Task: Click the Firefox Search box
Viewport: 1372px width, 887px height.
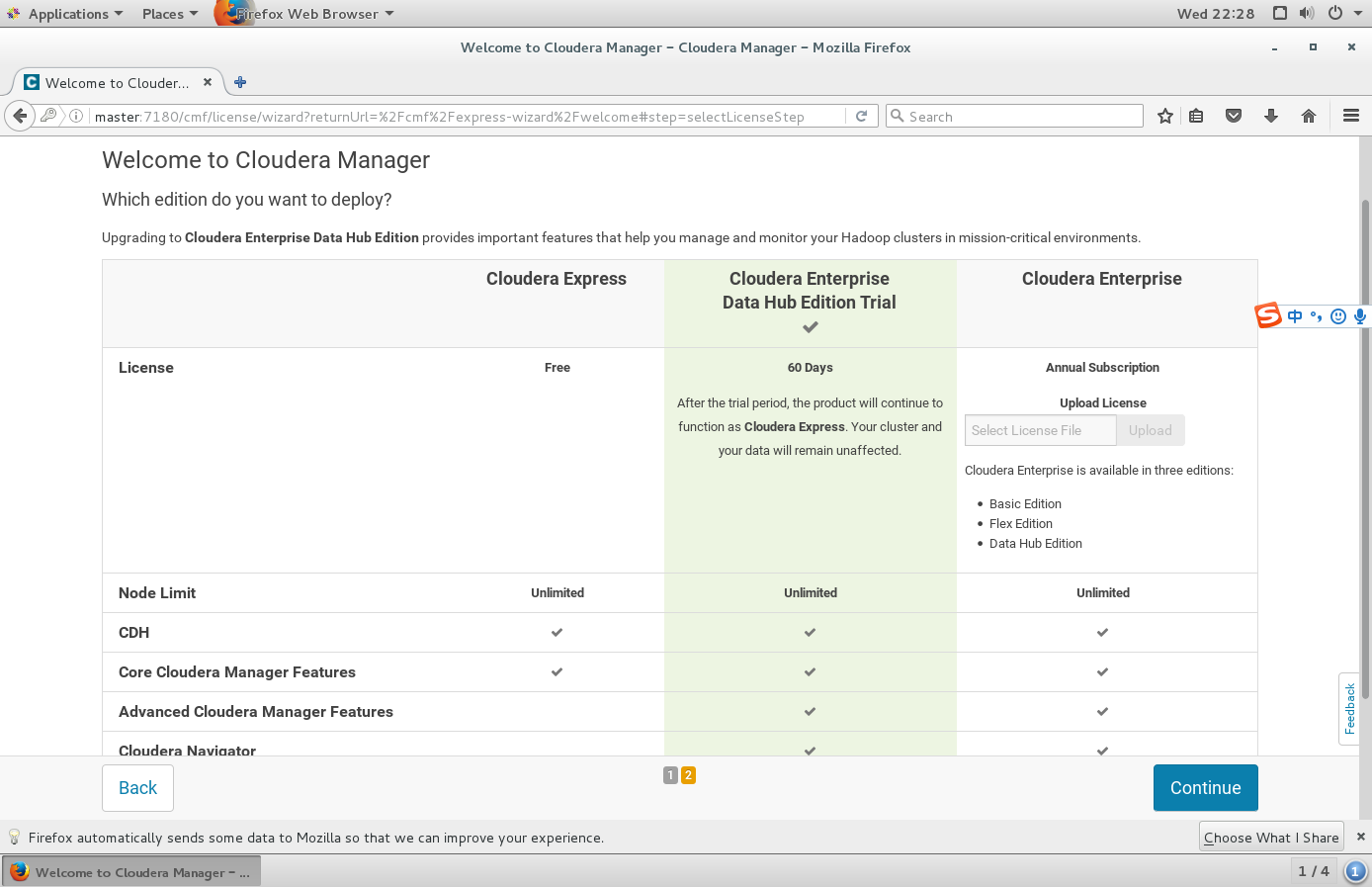Action: (x=1014, y=116)
